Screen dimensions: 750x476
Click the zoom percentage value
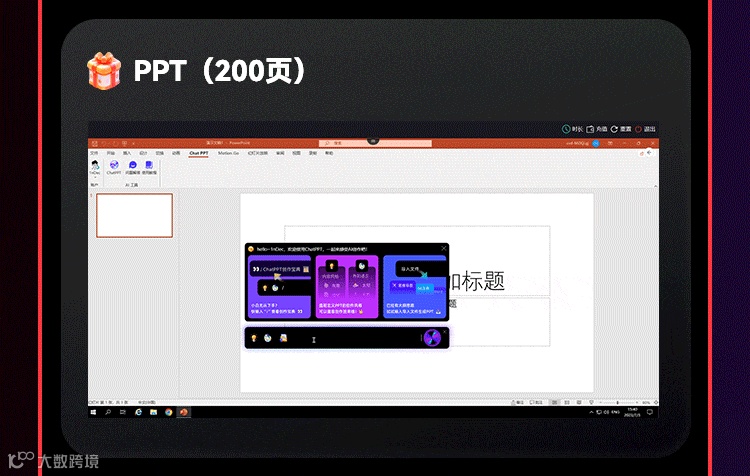(x=646, y=402)
